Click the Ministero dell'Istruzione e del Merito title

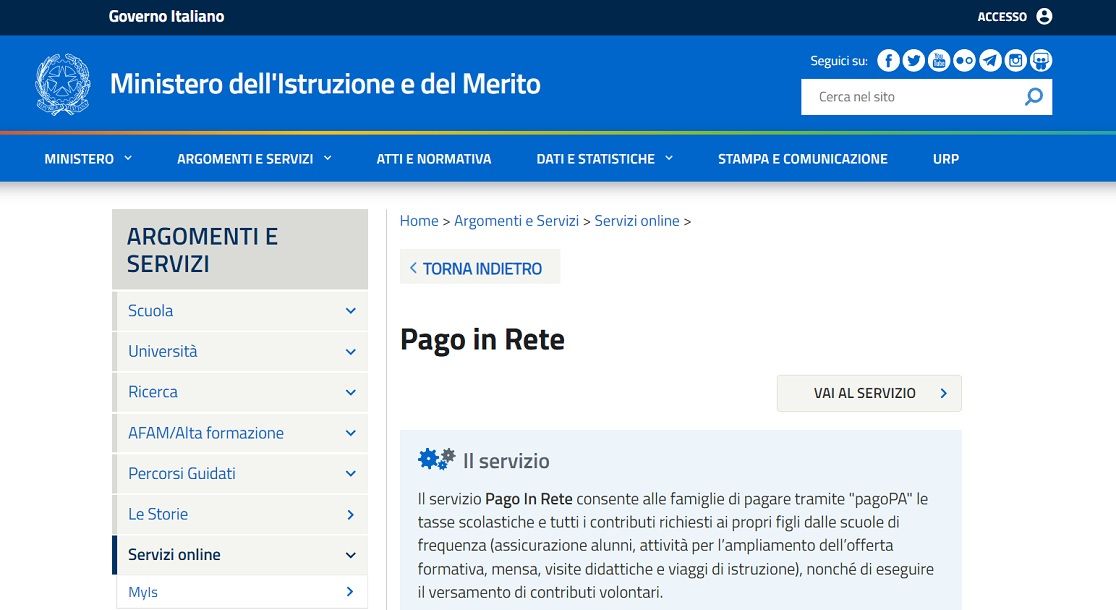coord(325,84)
